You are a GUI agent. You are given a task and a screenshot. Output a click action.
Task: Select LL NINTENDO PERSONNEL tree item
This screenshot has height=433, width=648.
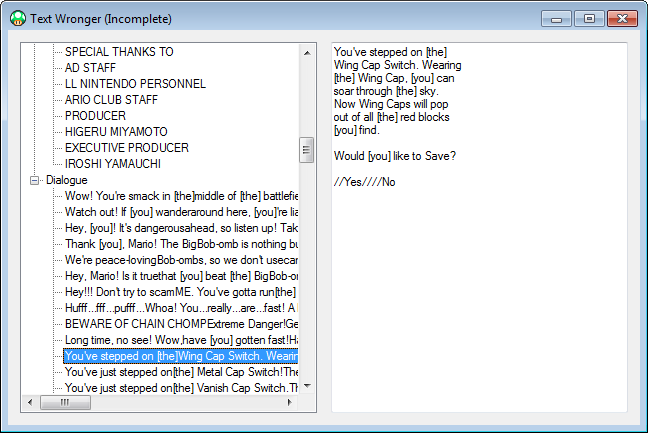pos(135,84)
